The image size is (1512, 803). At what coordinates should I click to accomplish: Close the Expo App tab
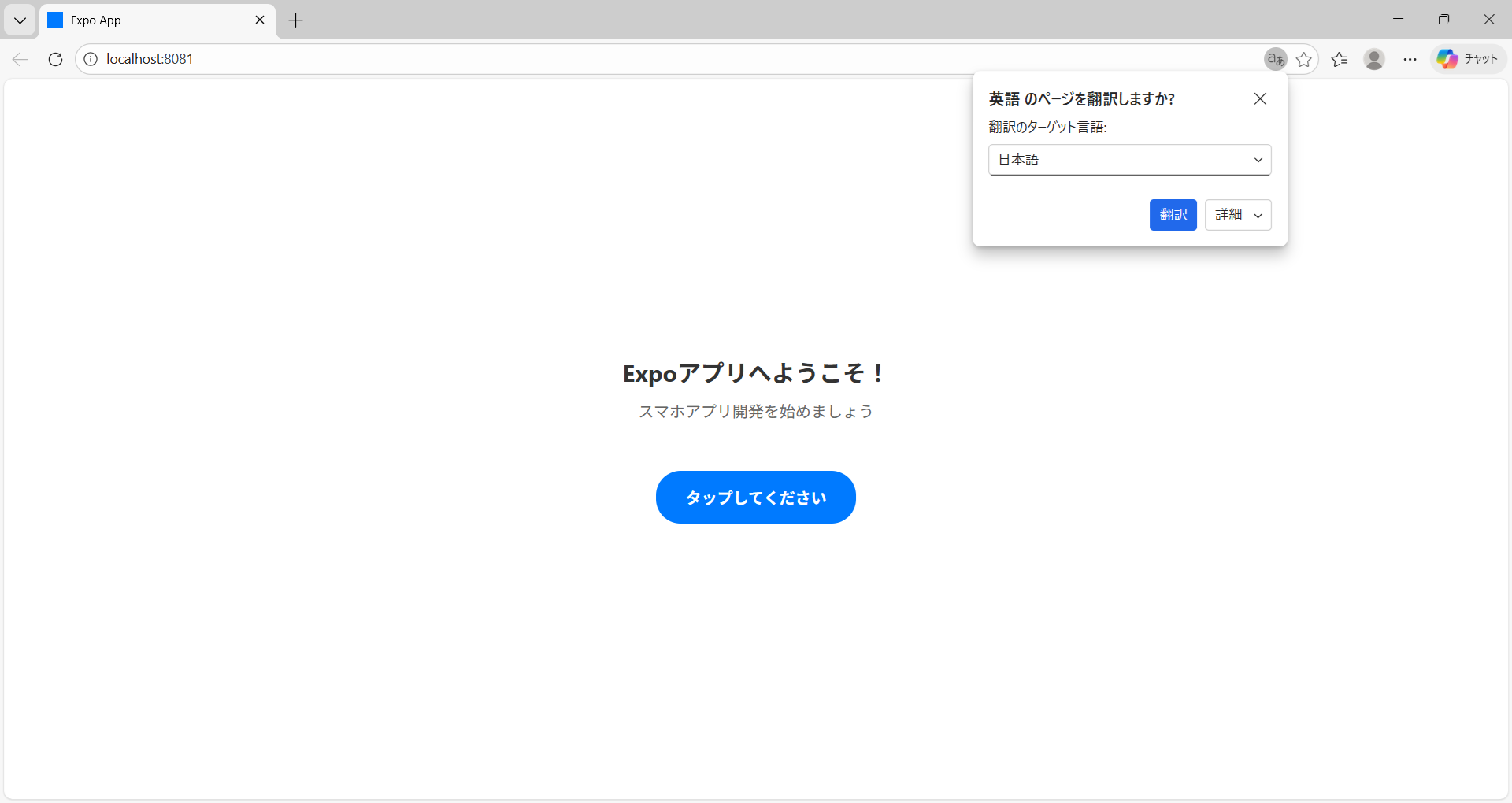click(x=260, y=20)
